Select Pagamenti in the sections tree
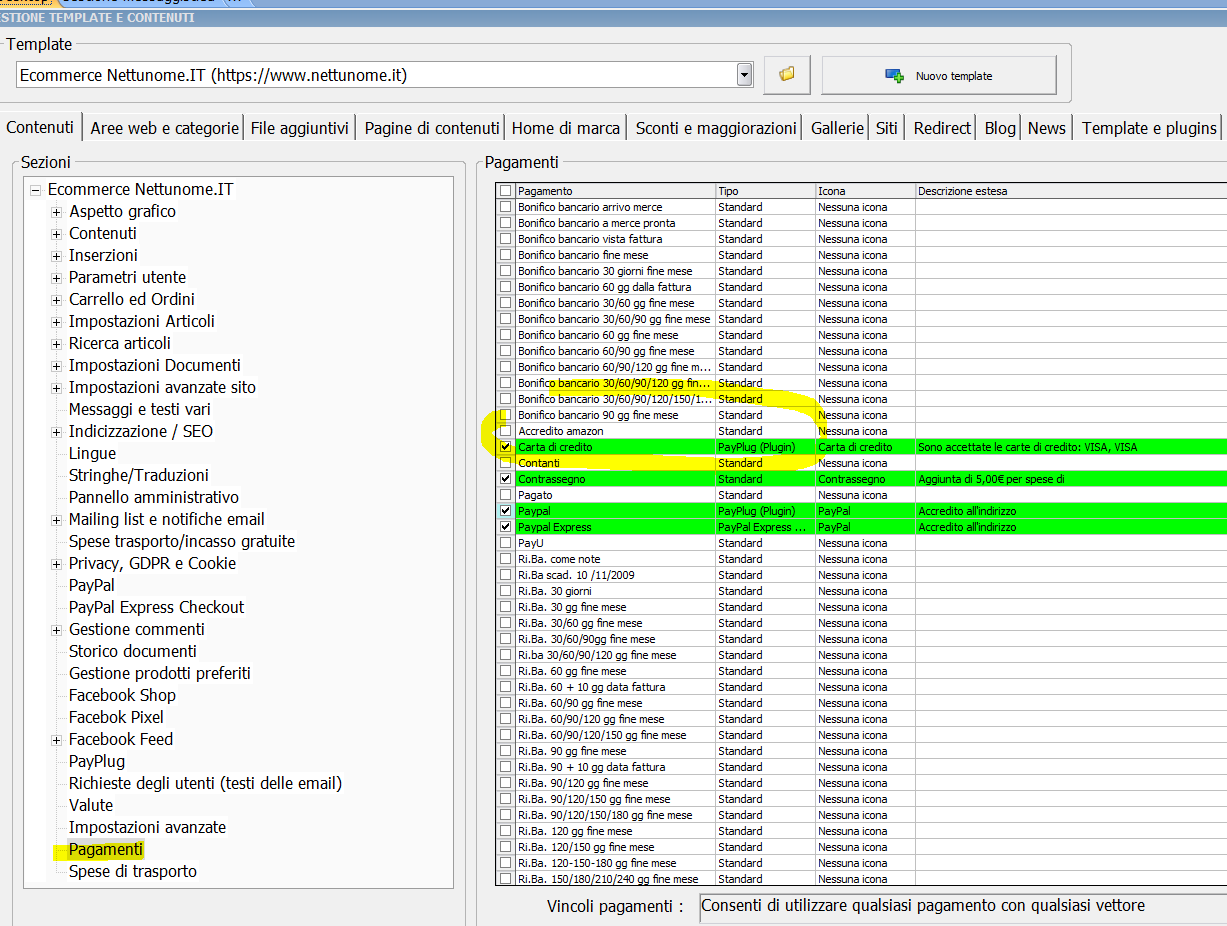The height and width of the screenshot is (926, 1227). tap(106, 849)
